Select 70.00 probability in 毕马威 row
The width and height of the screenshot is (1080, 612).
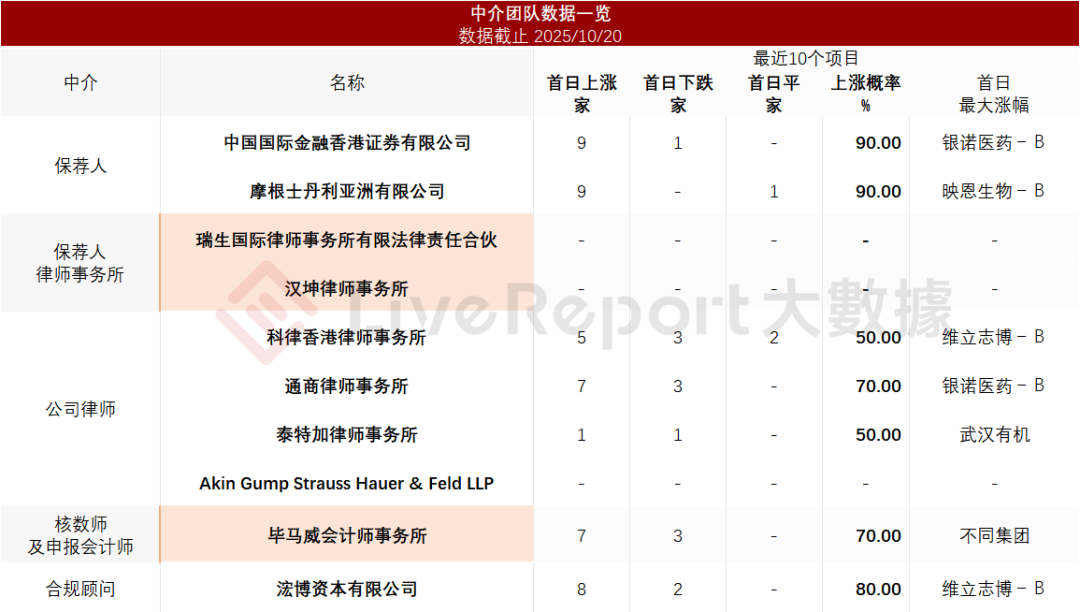(x=878, y=536)
